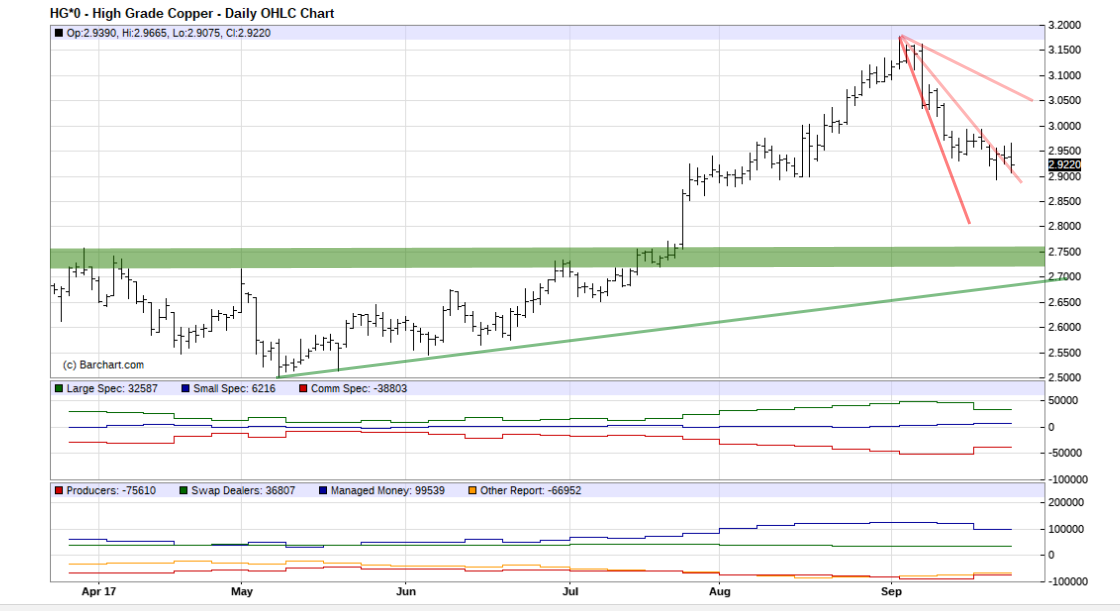Click the black OHLC legend square
1120x611 pixels.
point(59,33)
